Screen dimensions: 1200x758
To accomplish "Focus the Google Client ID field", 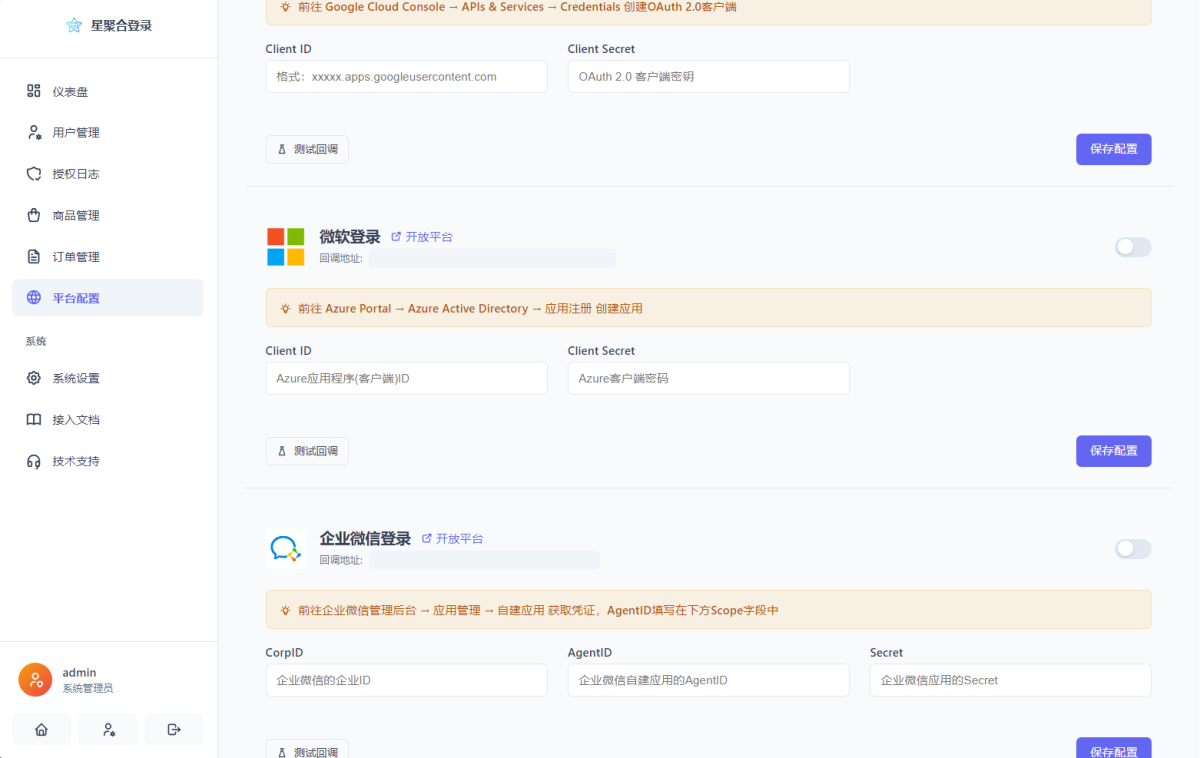I will click(x=407, y=77).
